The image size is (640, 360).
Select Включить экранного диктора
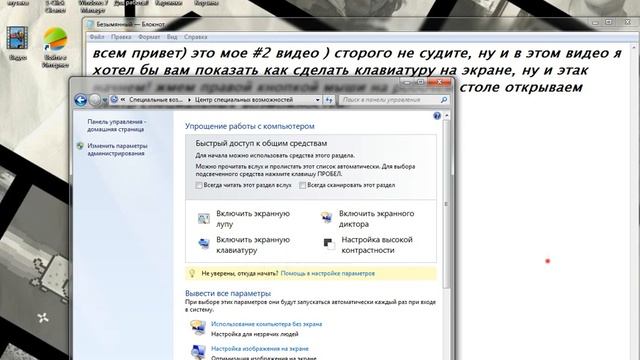[x=376, y=219]
